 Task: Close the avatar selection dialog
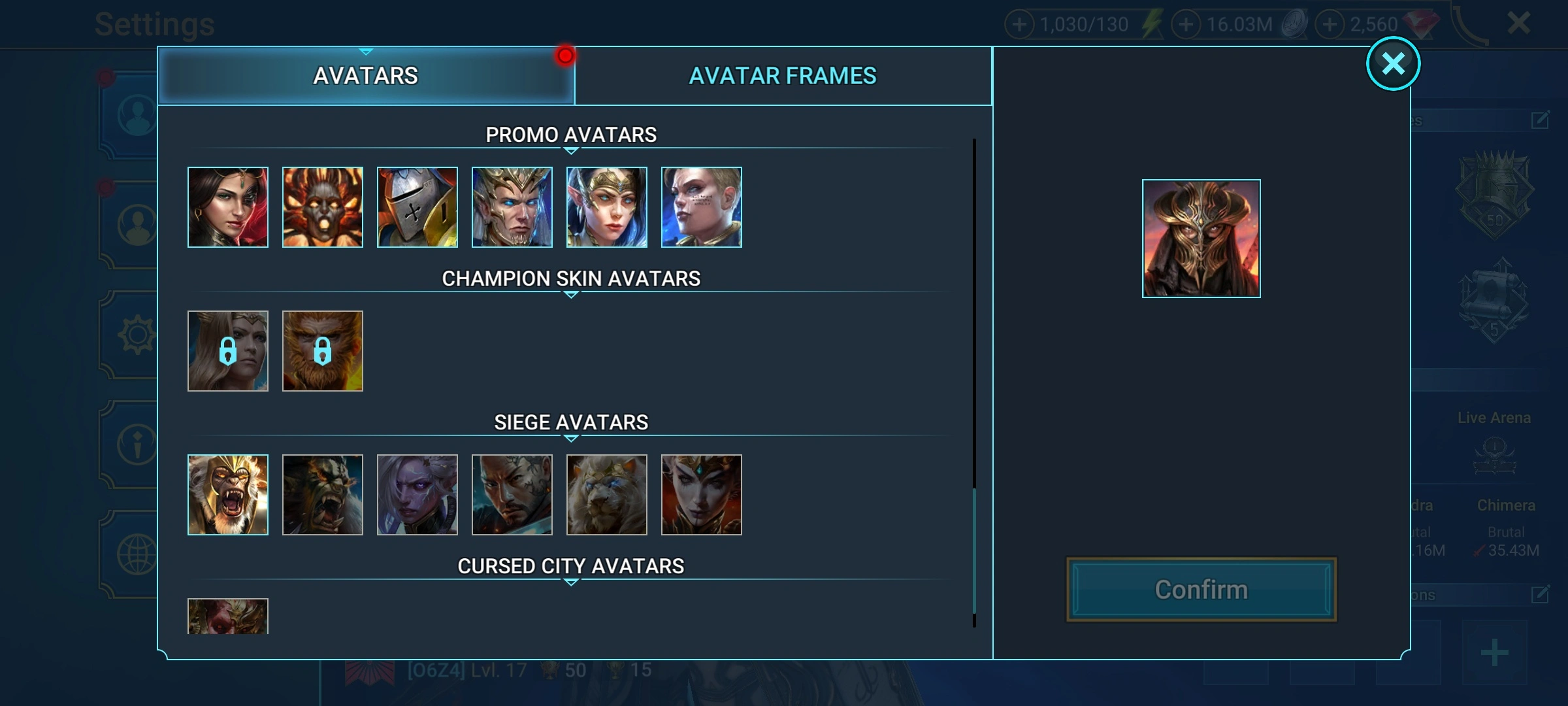tap(1393, 63)
